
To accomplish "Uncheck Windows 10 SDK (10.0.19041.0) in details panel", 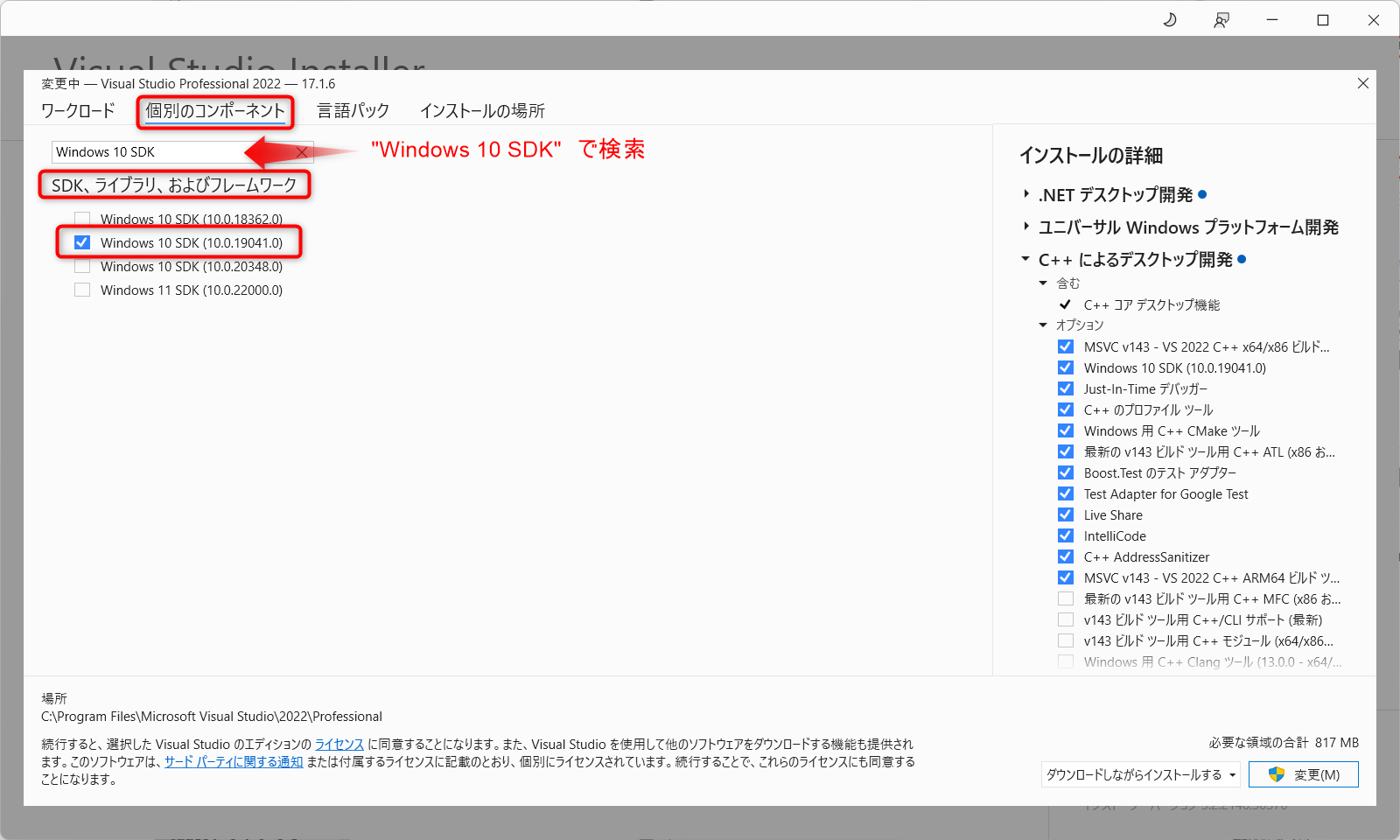I will 1066,367.
